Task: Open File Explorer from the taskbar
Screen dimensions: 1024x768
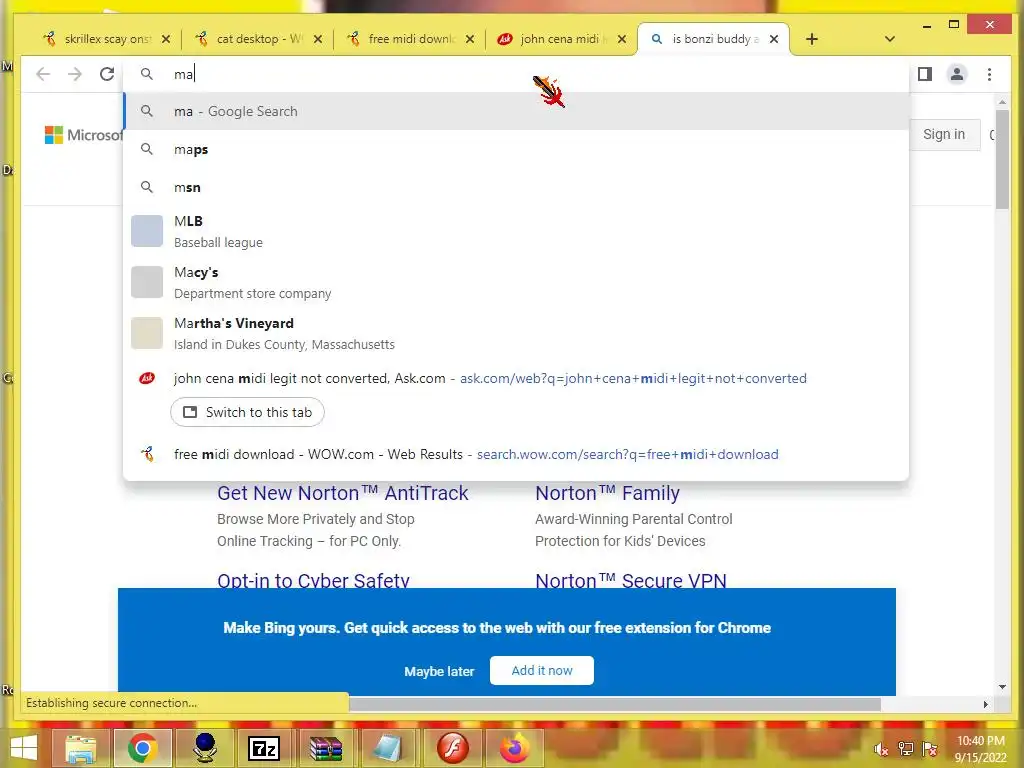Action: 80,748
